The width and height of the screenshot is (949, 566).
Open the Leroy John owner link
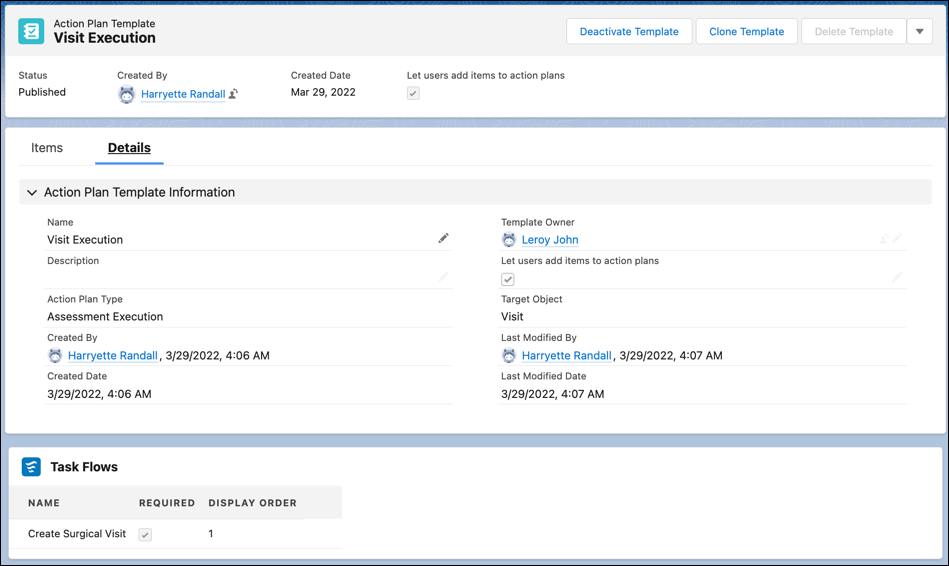click(x=550, y=240)
